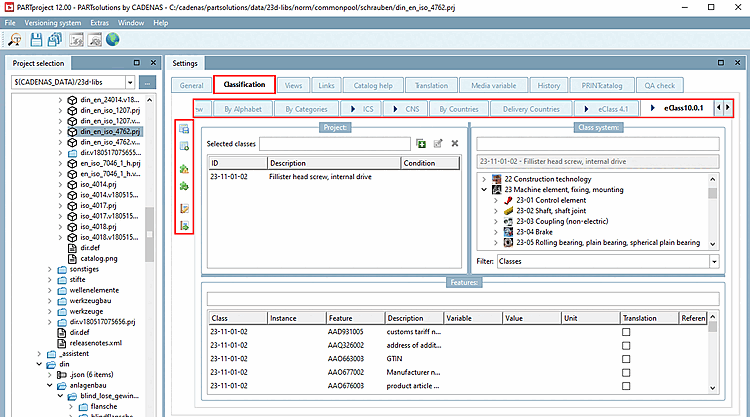This screenshot has width=750, height=417.
Task: Check translation box for AAO677002 row
Action: tap(626, 372)
